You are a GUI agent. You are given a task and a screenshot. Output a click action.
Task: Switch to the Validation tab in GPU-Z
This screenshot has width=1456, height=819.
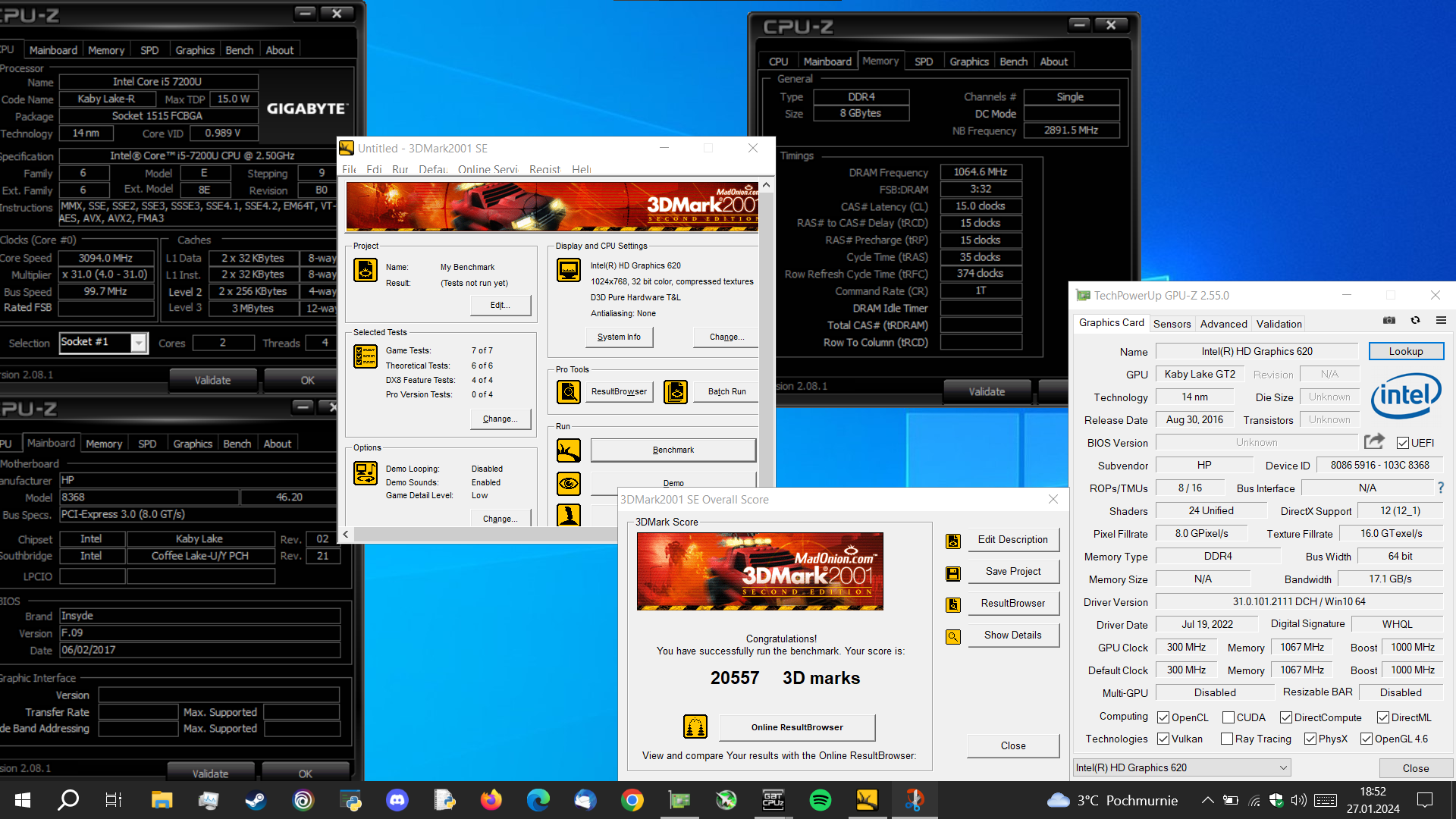1279,324
